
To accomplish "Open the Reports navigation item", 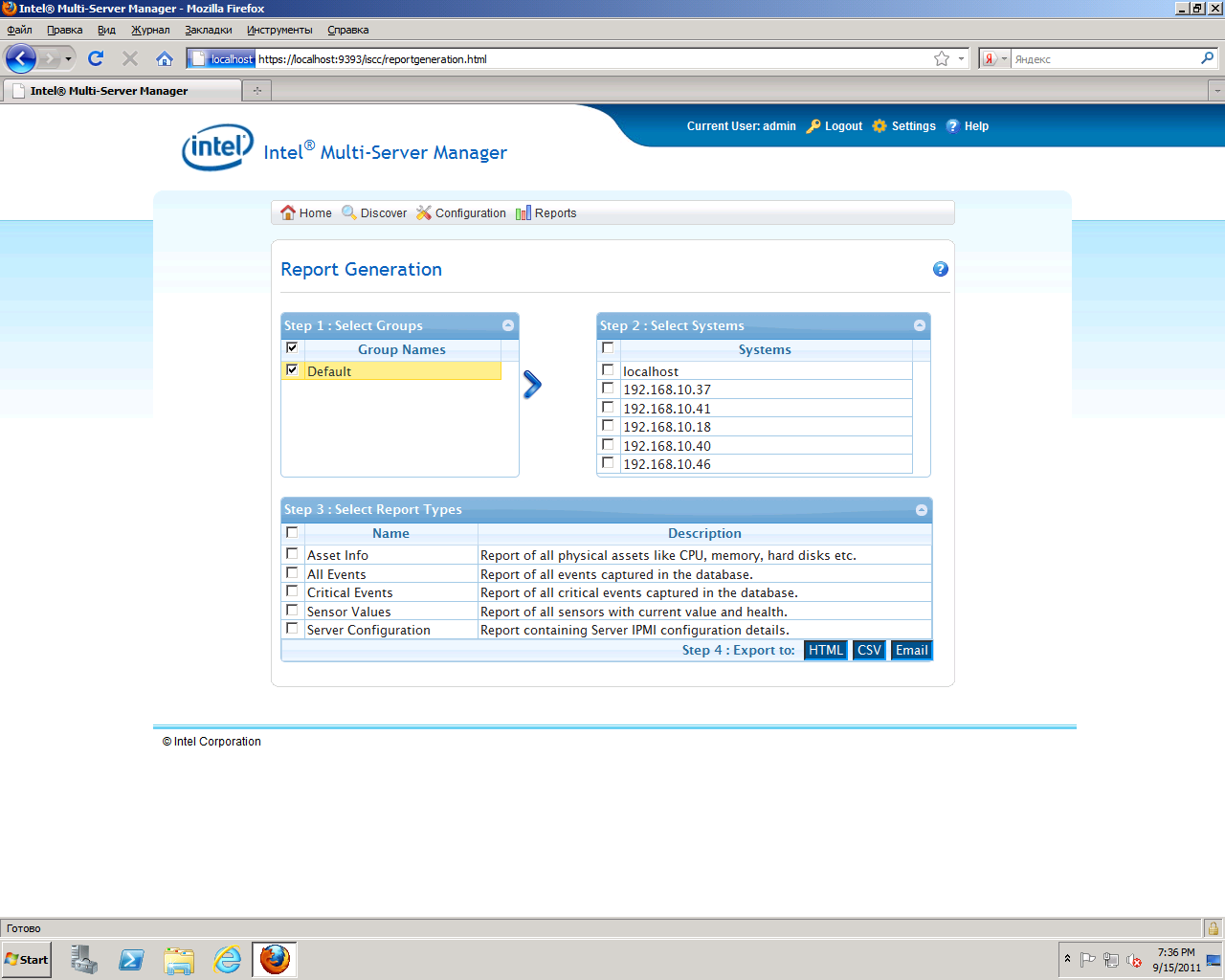I will pyautogui.click(x=546, y=213).
